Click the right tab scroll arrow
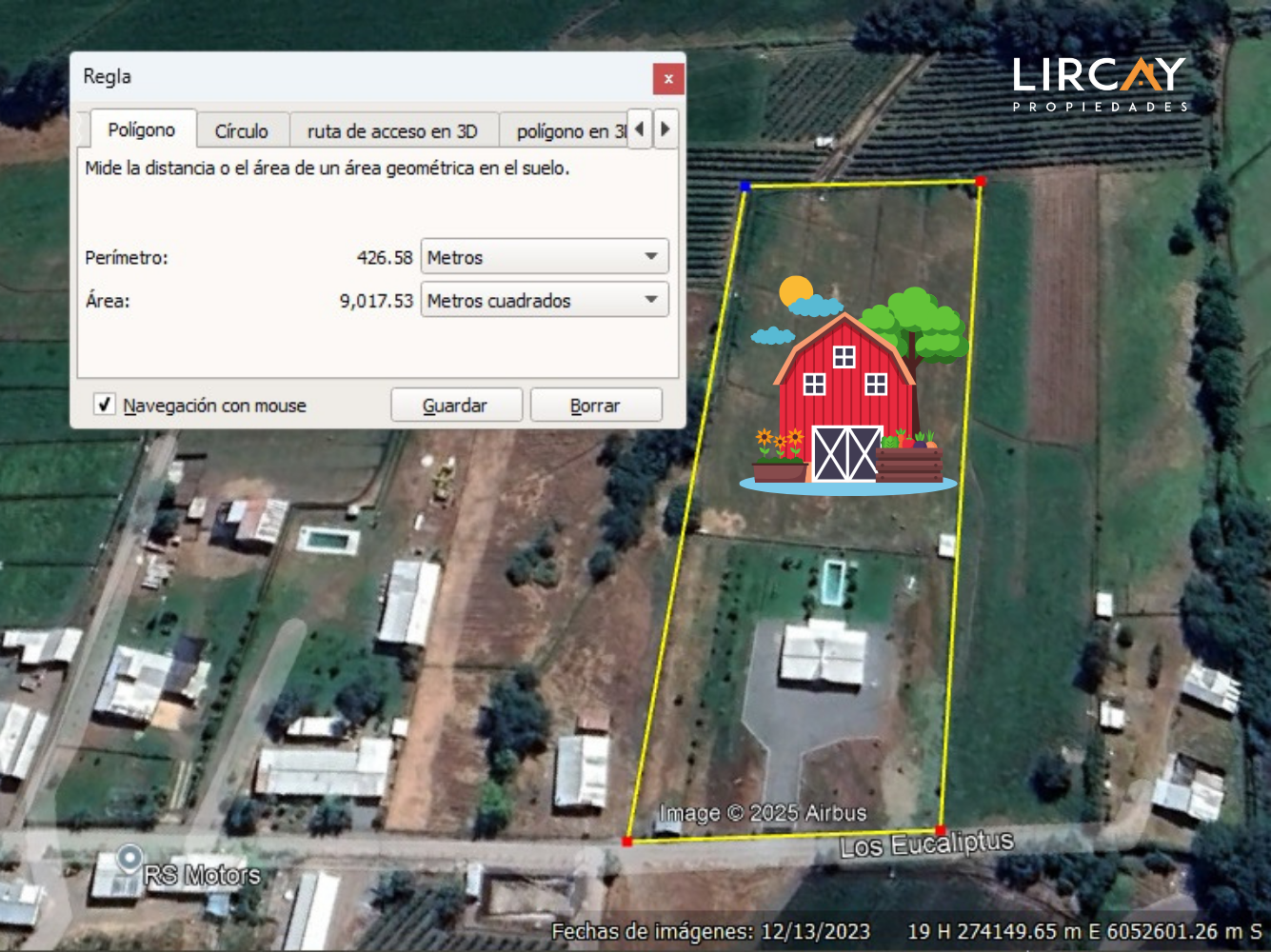Viewport: 1271px width, 952px height. point(665,129)
